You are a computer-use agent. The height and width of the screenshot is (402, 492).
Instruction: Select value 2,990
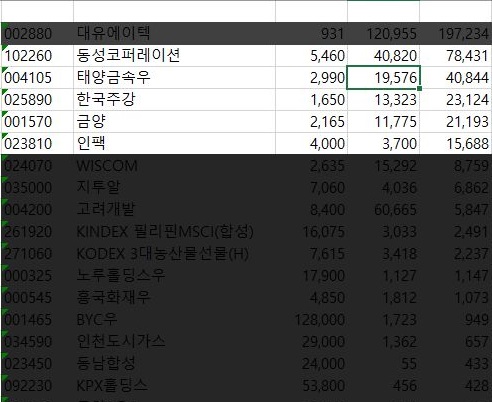pyautogui.click(x=311, y=78)
